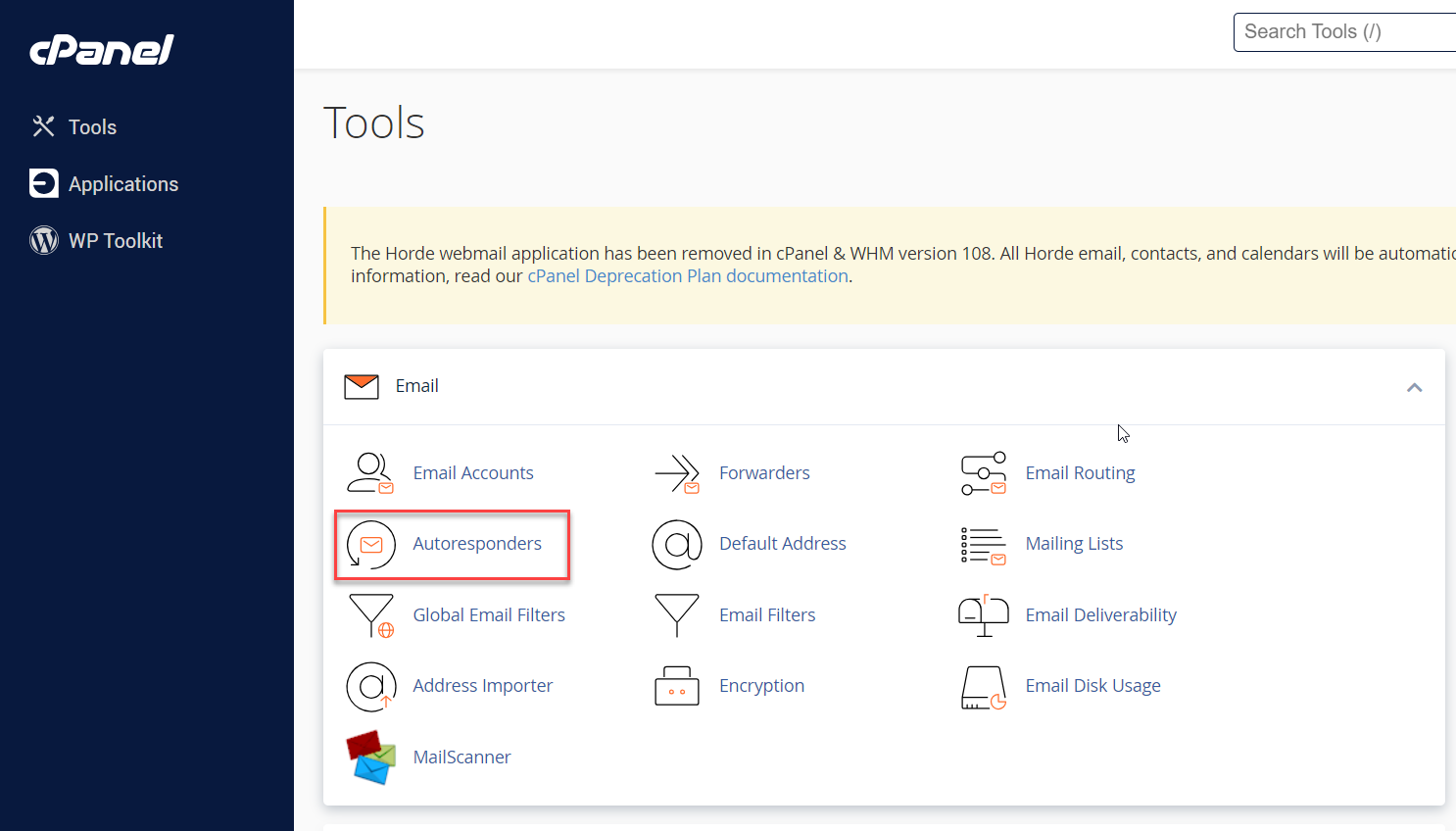Open Applications in the sidebar
Image resolution: width=1456 pixels, height=831 pixels.
click(123, 184)
